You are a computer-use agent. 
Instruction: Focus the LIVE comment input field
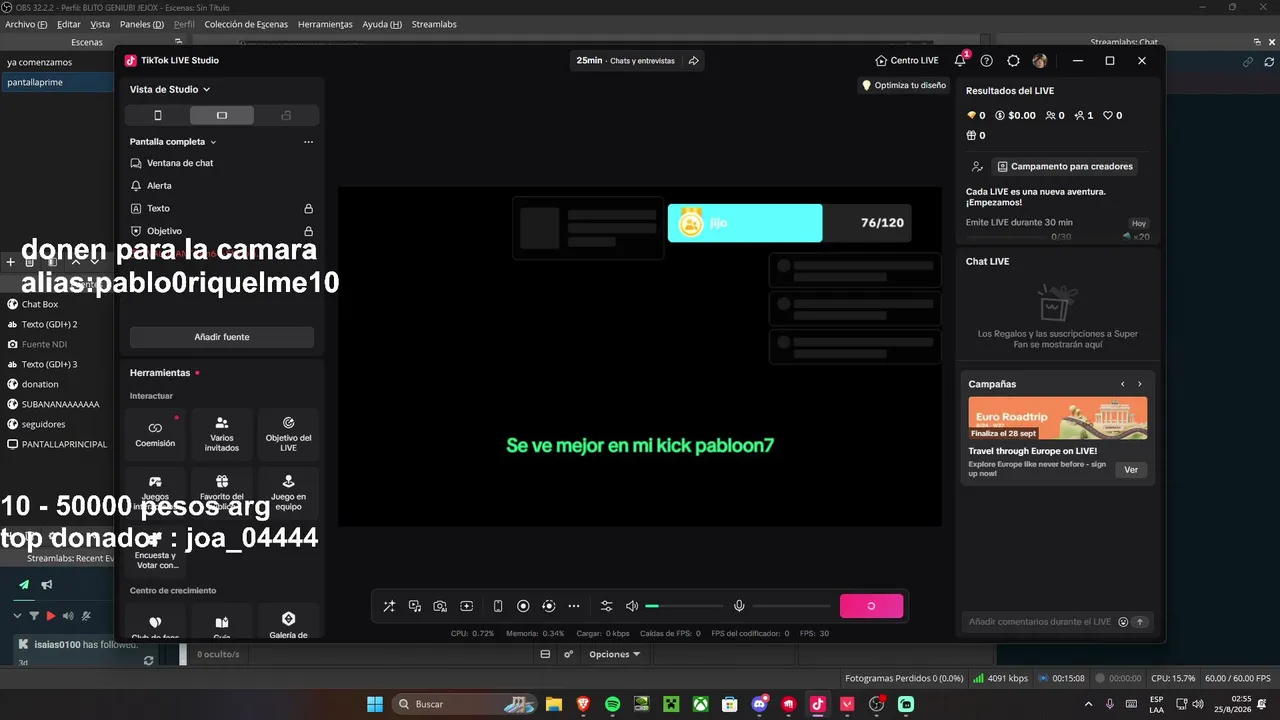(1040, 622)
